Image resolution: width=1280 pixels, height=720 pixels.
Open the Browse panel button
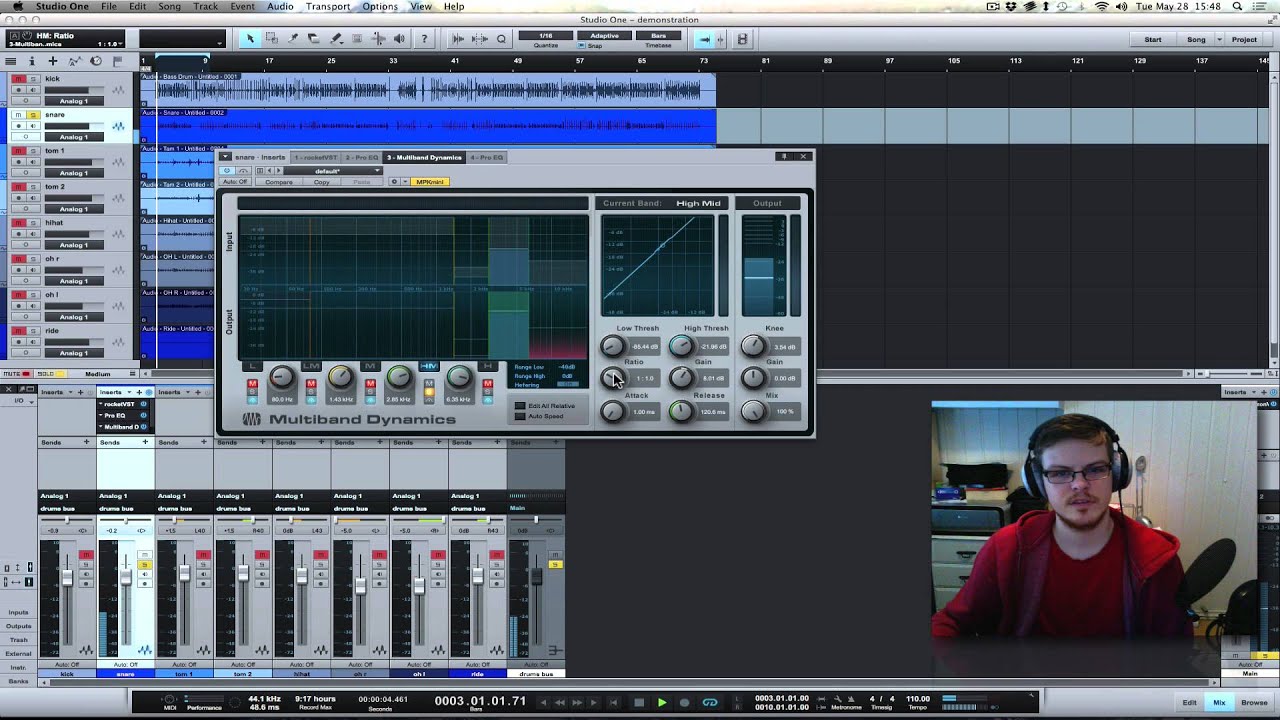[1254, 702]
